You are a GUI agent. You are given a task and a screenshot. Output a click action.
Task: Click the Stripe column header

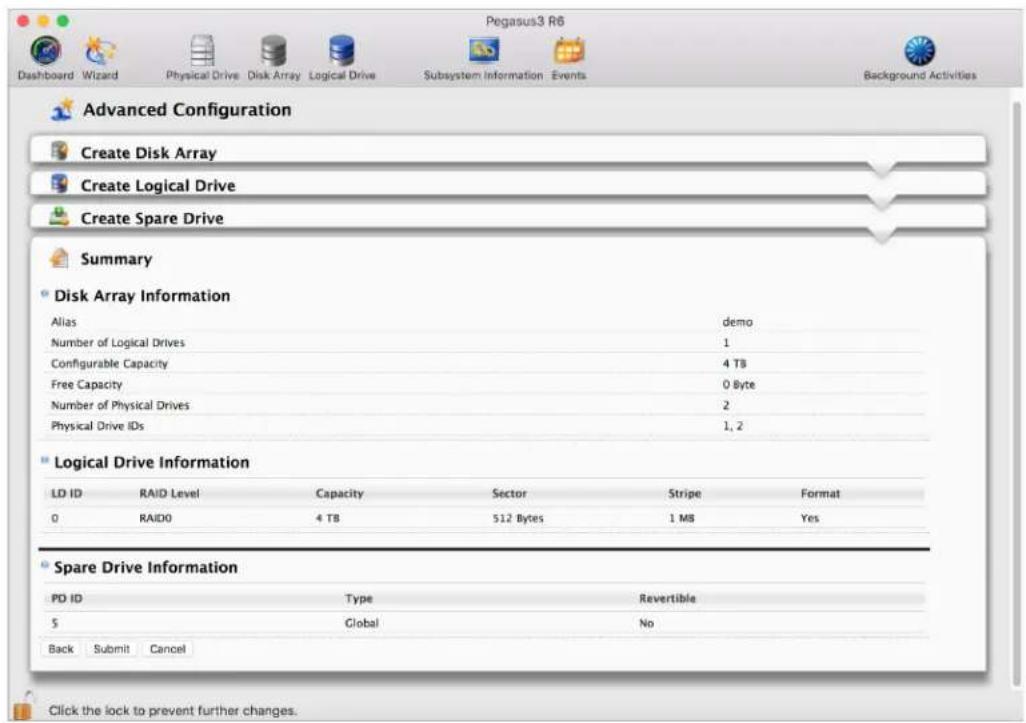(684, 493)
